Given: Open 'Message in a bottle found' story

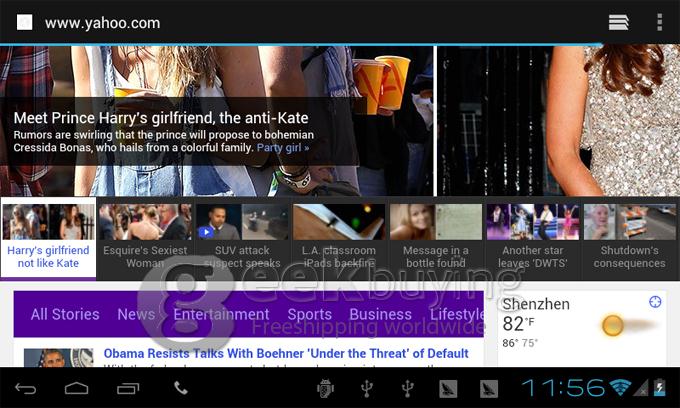Looking at the screenshot, I should (x=436, y=257).
